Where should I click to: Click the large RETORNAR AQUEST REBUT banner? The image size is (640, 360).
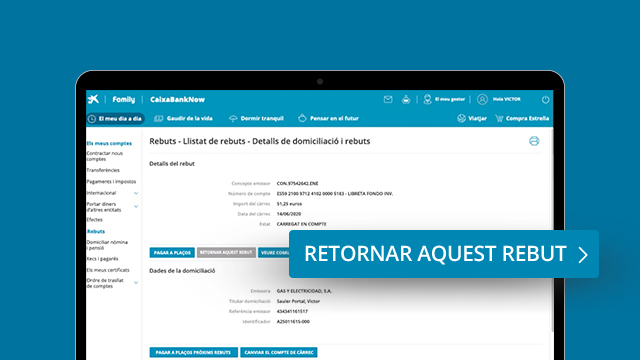tap(444, 254)
